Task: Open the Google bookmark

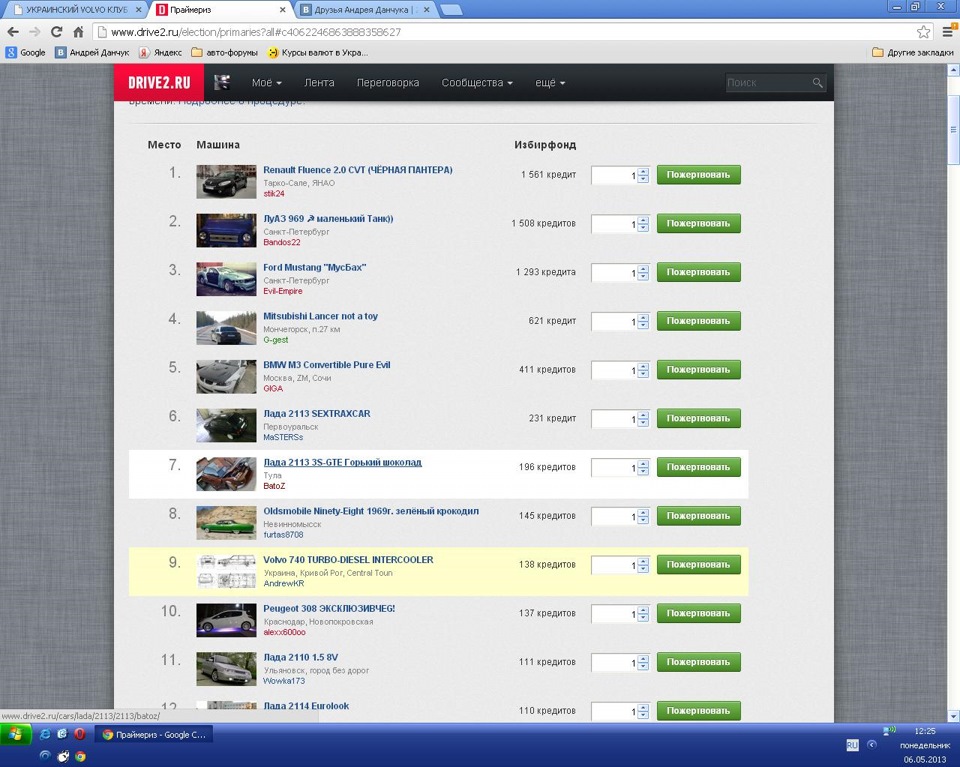Action: 26,53
